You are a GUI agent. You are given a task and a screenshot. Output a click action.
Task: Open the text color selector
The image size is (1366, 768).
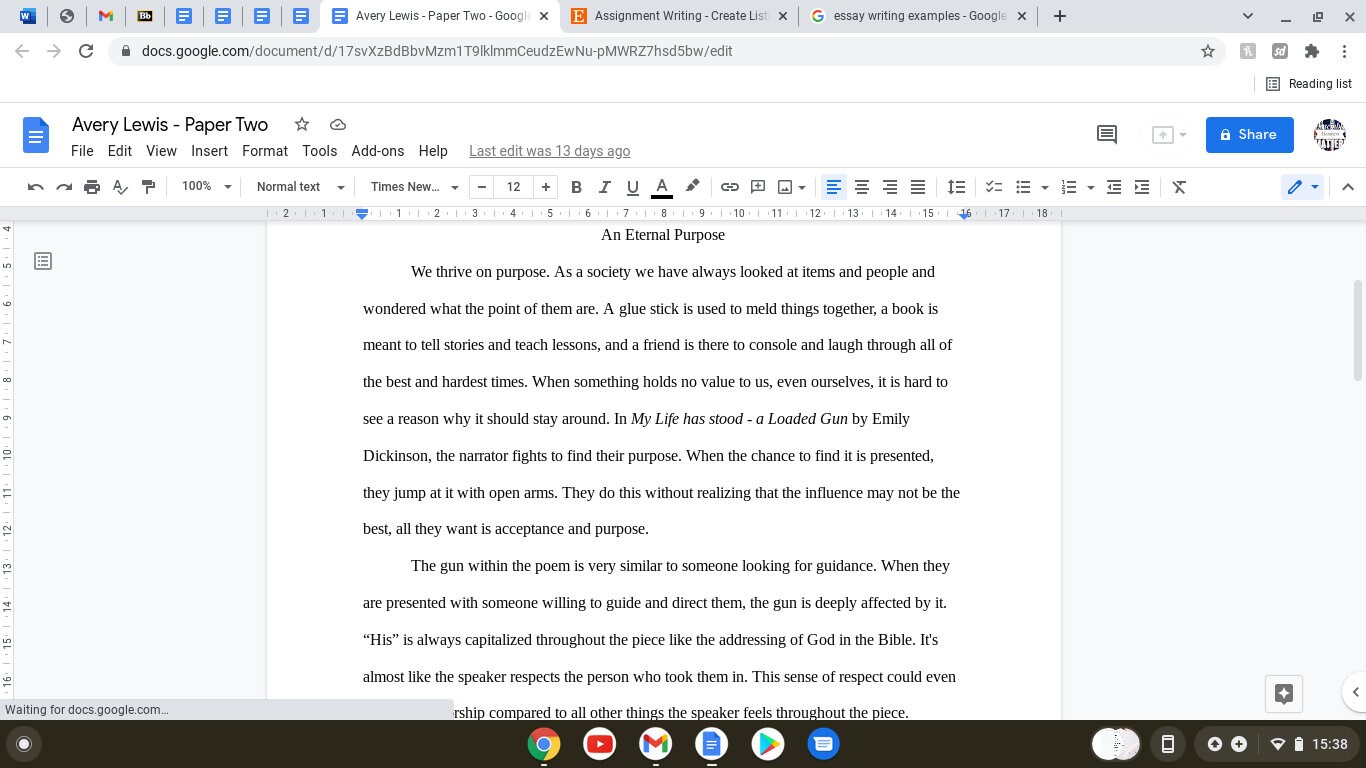pos(661,187)
